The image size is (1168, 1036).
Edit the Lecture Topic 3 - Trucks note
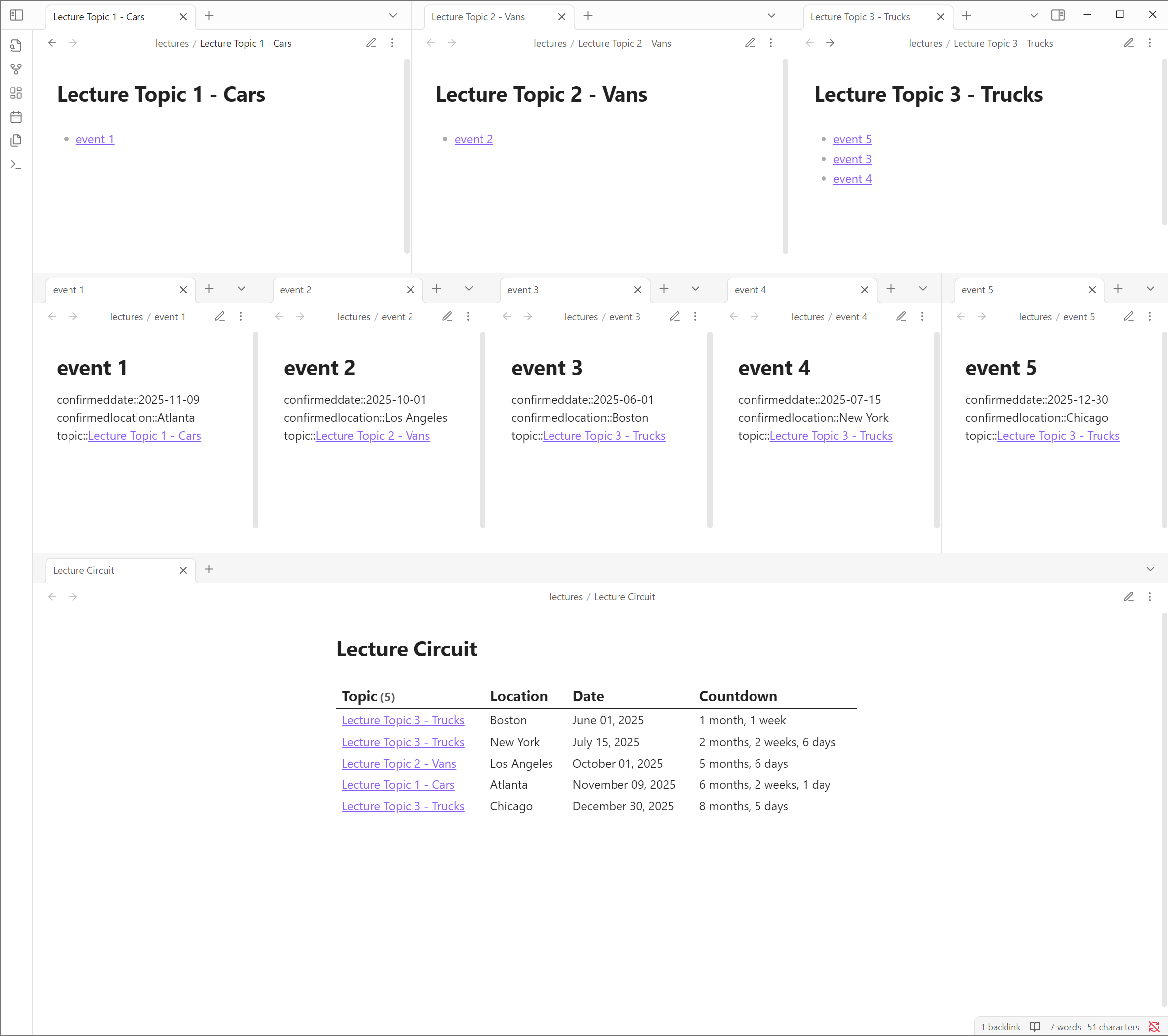coord(1129,43)
